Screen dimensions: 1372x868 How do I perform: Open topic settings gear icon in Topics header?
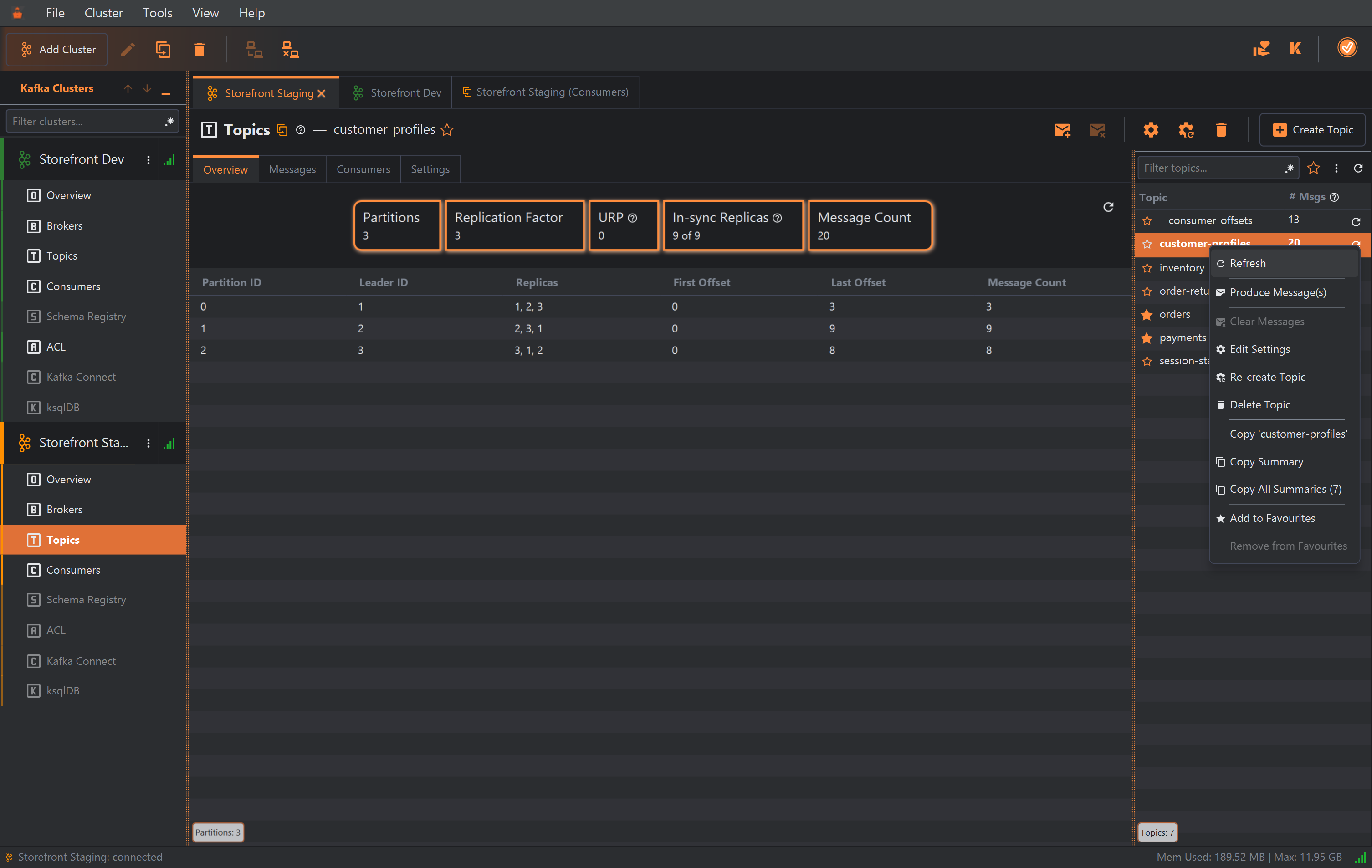click(1150, 130)
